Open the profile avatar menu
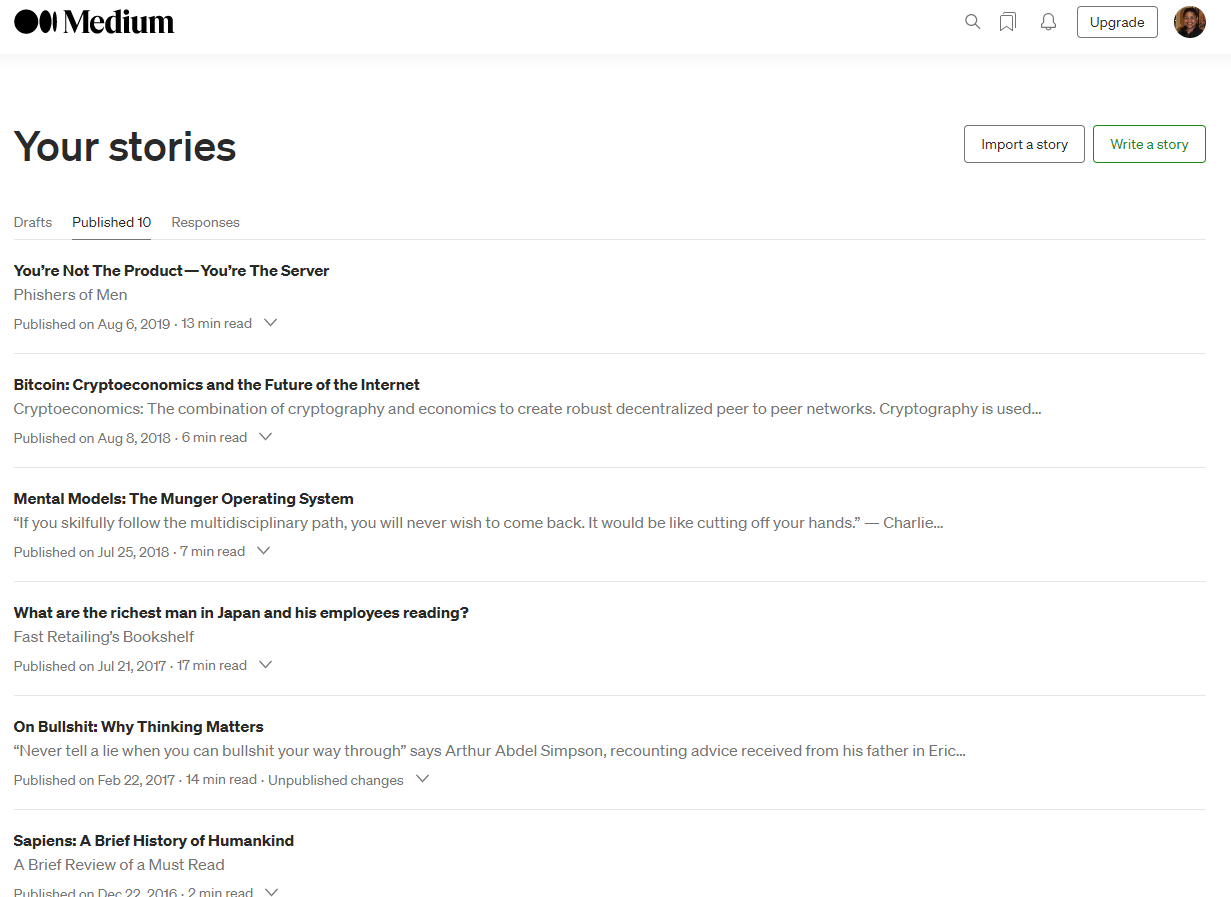 pos(1190,22)
